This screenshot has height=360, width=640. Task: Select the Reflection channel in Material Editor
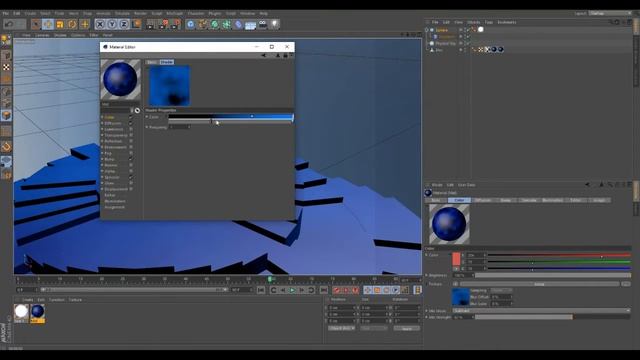point(113,141)
